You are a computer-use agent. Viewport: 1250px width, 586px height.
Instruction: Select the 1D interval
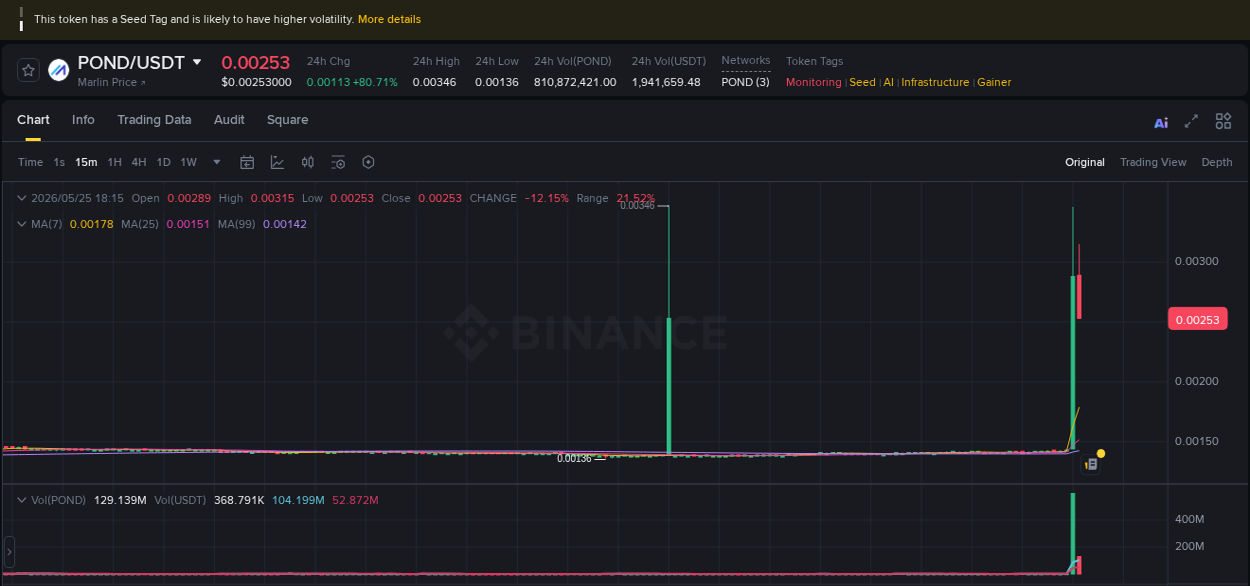pos(163,162)
